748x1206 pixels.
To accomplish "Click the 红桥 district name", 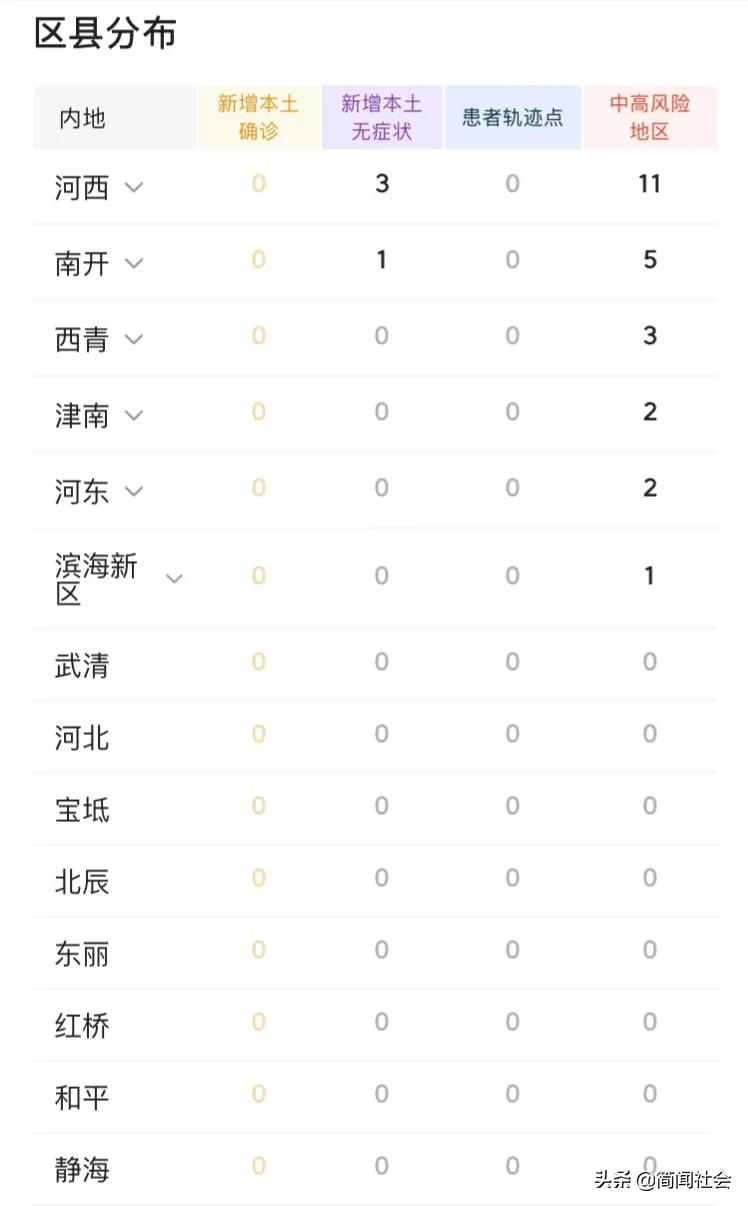I will [x=82, y=1026].
